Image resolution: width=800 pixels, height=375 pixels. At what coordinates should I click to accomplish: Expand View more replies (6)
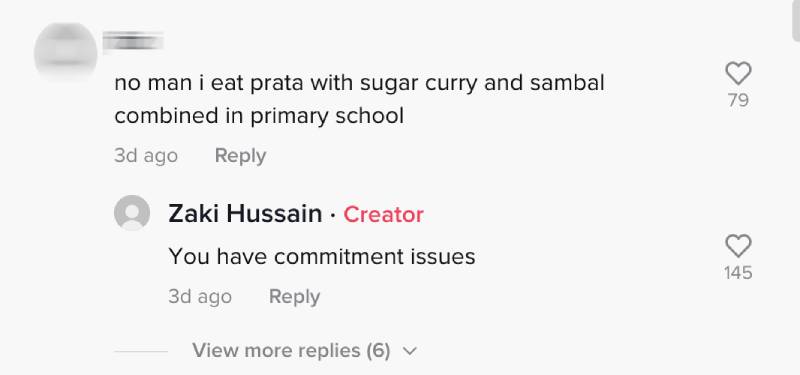[291, 351]
